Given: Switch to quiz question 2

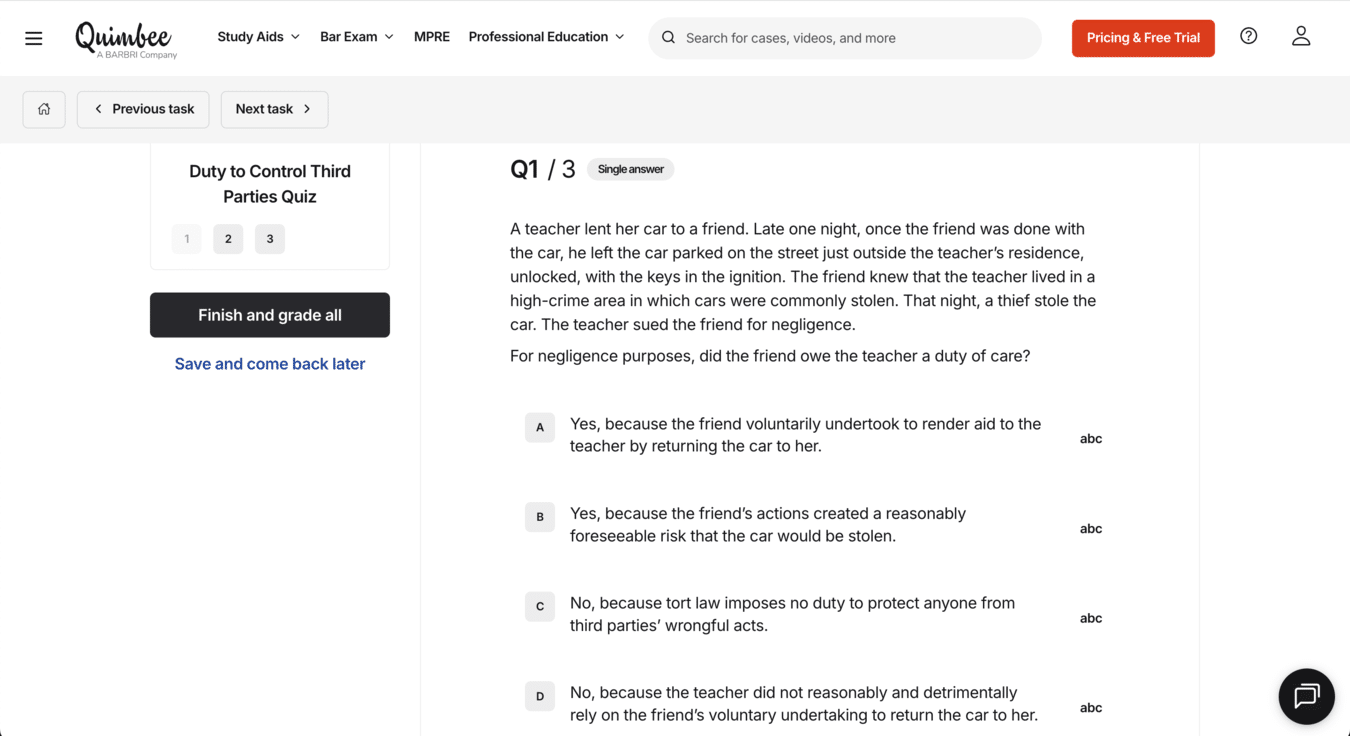Looking at the screenshot, I should point(227,239).
